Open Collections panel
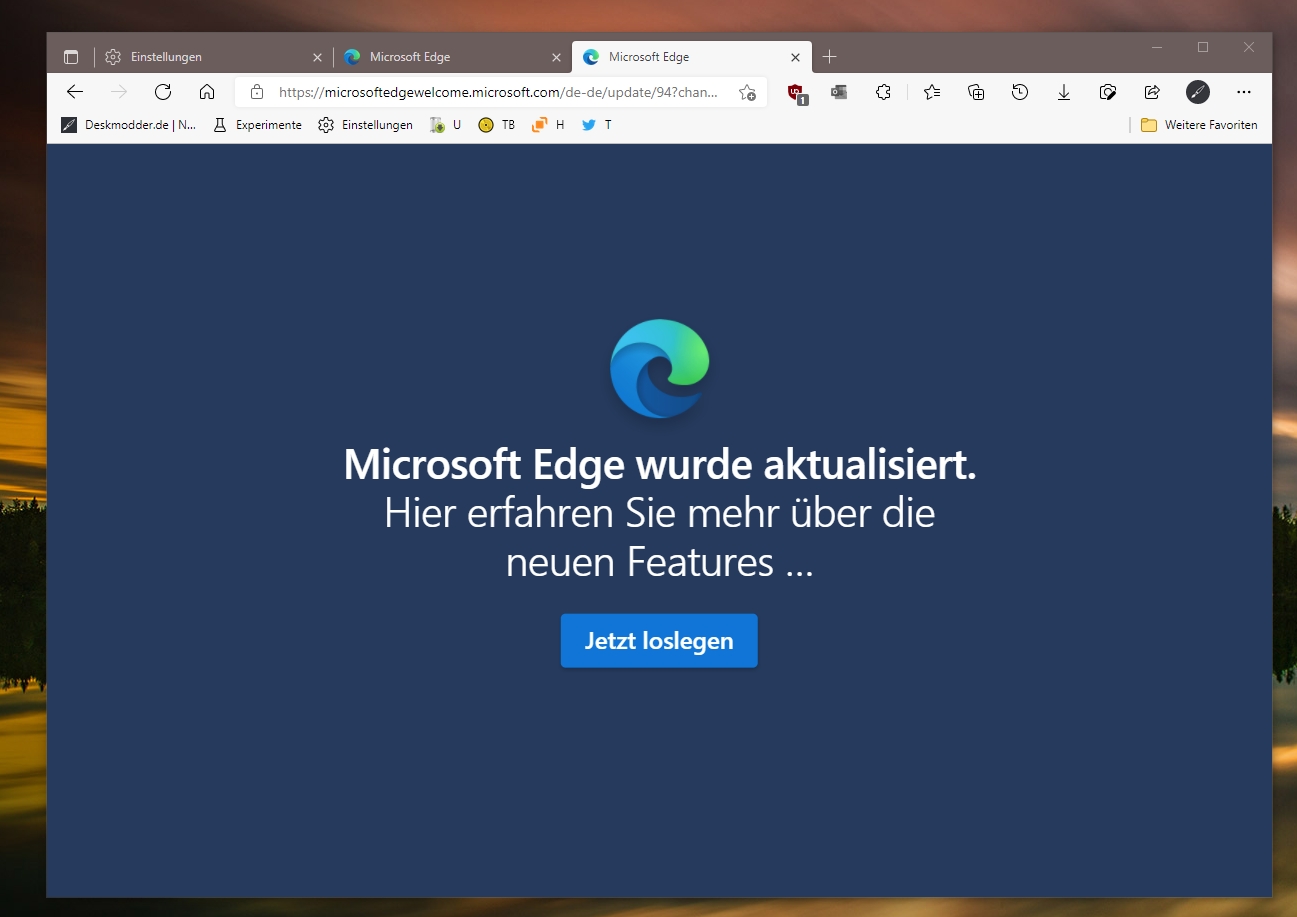Screen dimensions: 1297x917 976,92
